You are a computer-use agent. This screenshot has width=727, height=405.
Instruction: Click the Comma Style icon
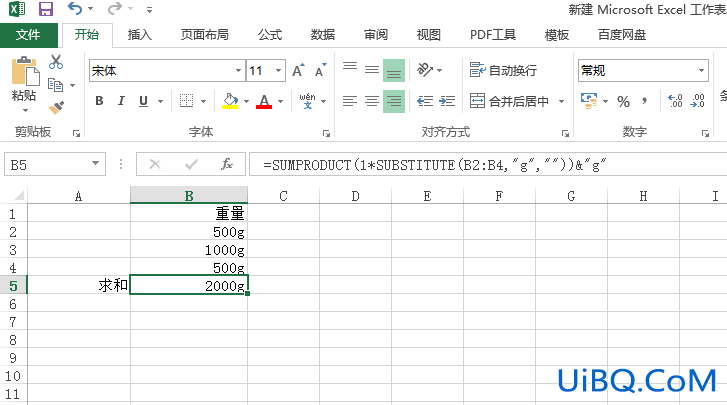pyautogui.click(x=644, y=101)
